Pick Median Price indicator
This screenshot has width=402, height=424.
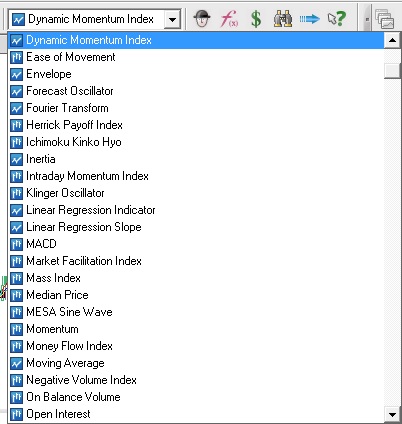pyautogui.click(x=196, y=295)
